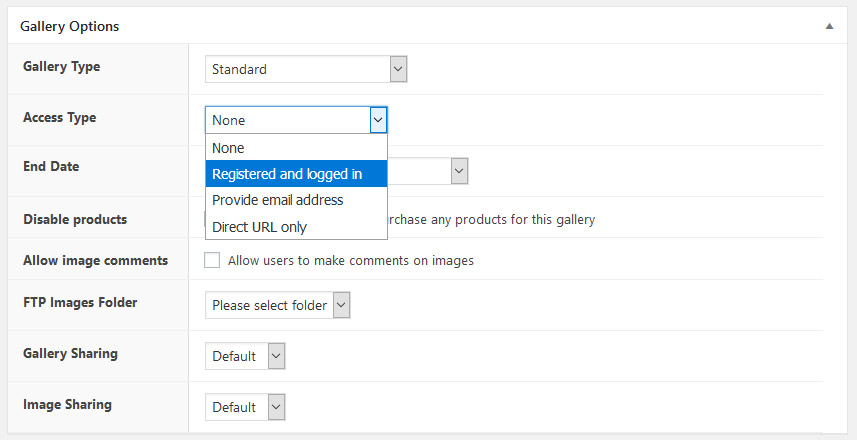Viewport: 857px width, 440px height.
Task: Pick 'Direct URL only' access option
Action: click(x=296, y=226)
